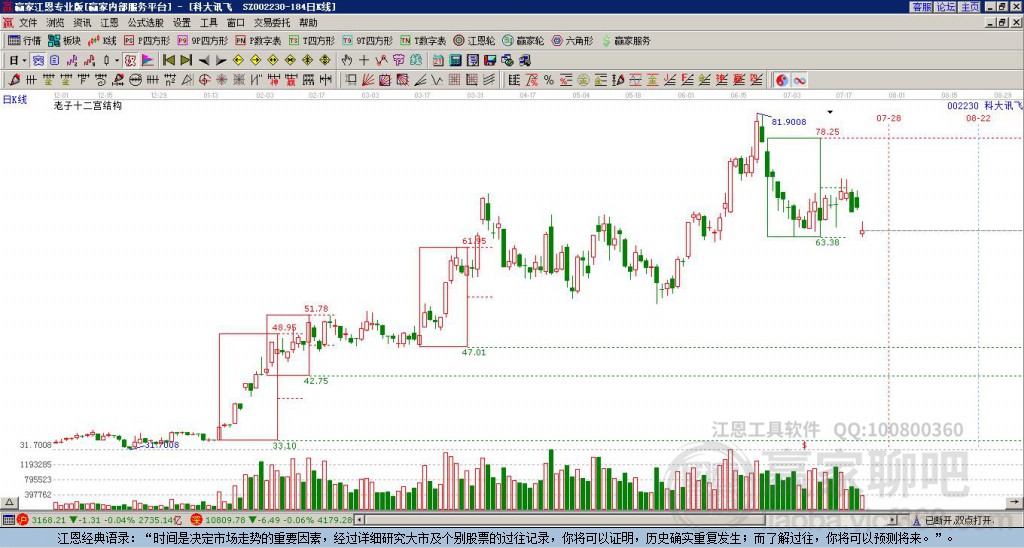Jump to last bar icon
1024x548 pixels.
(186, 61)
